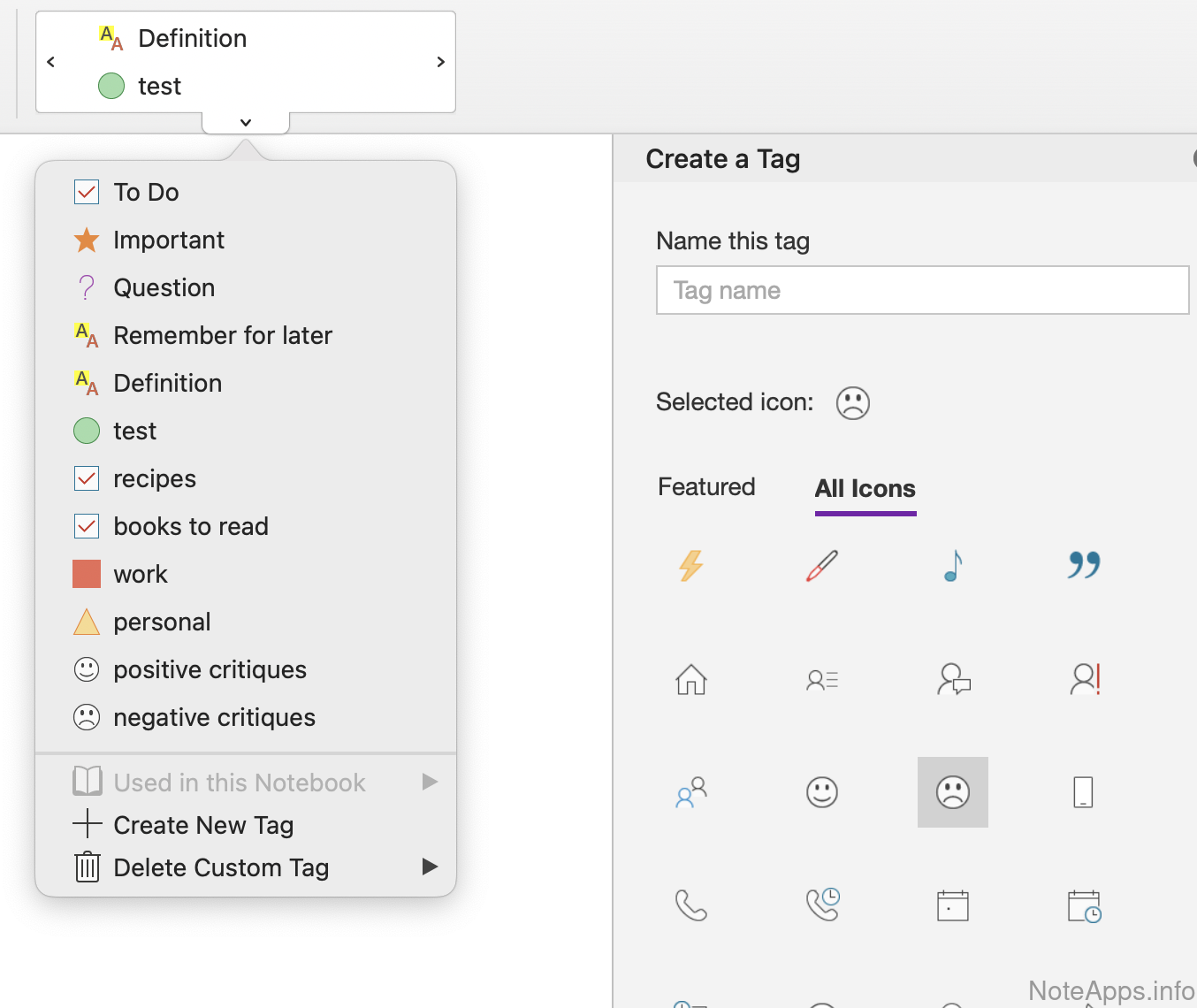Image resolution: width=1197 pixels, height=1008 pixels.
Task: Click Create New Tag
Action: pos(203,825)
